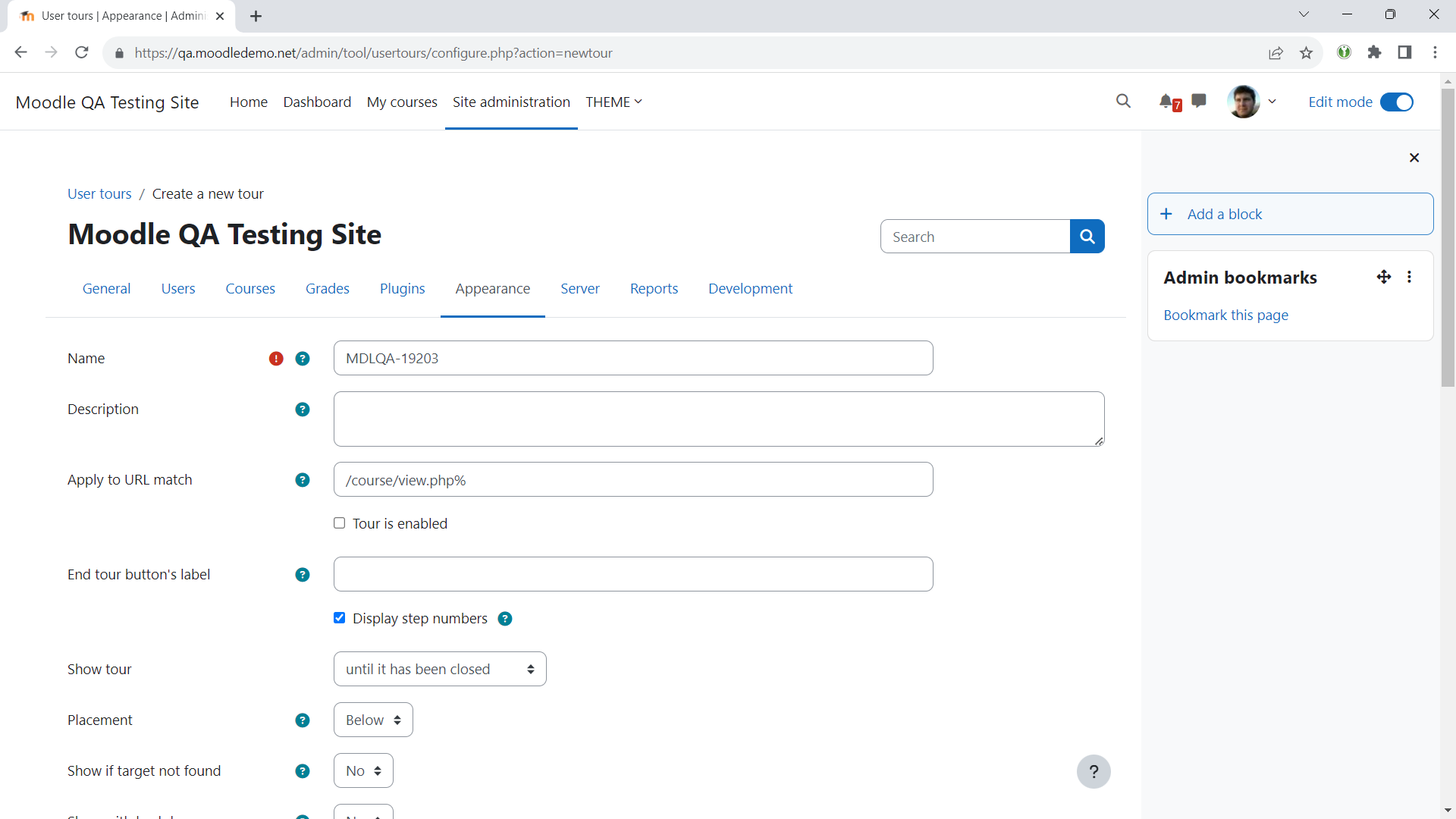Switch to the Courses tab
Viewport: 1456px width, 819px height.
[x=250, y=288]
